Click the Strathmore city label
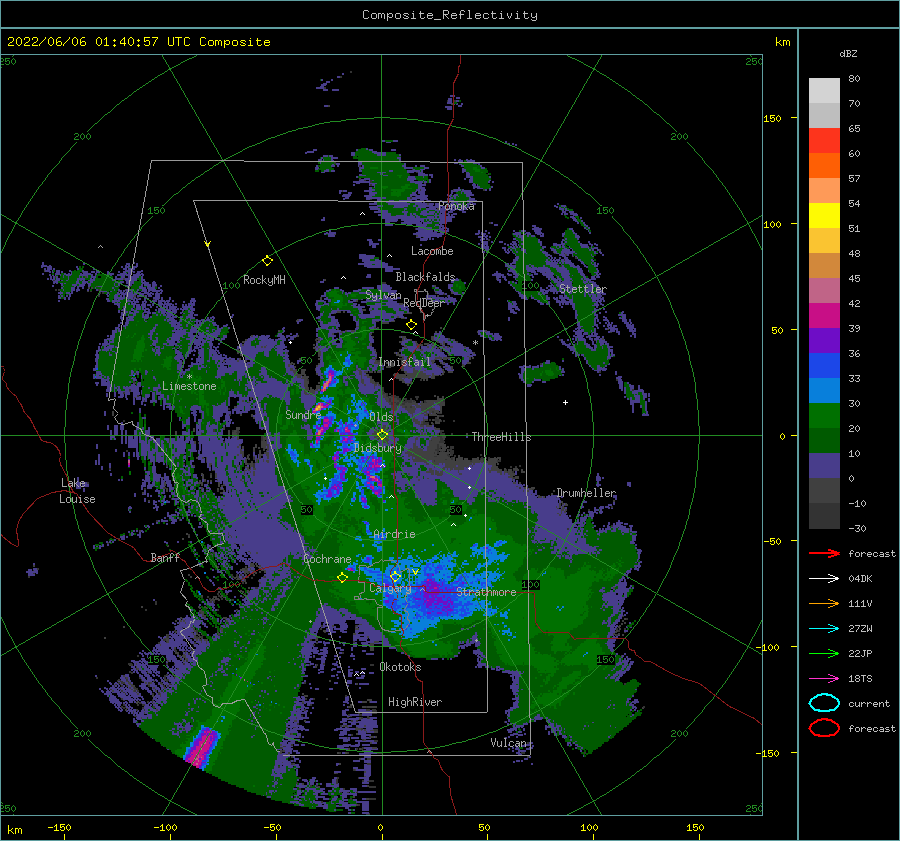 (x=486, y=592)
